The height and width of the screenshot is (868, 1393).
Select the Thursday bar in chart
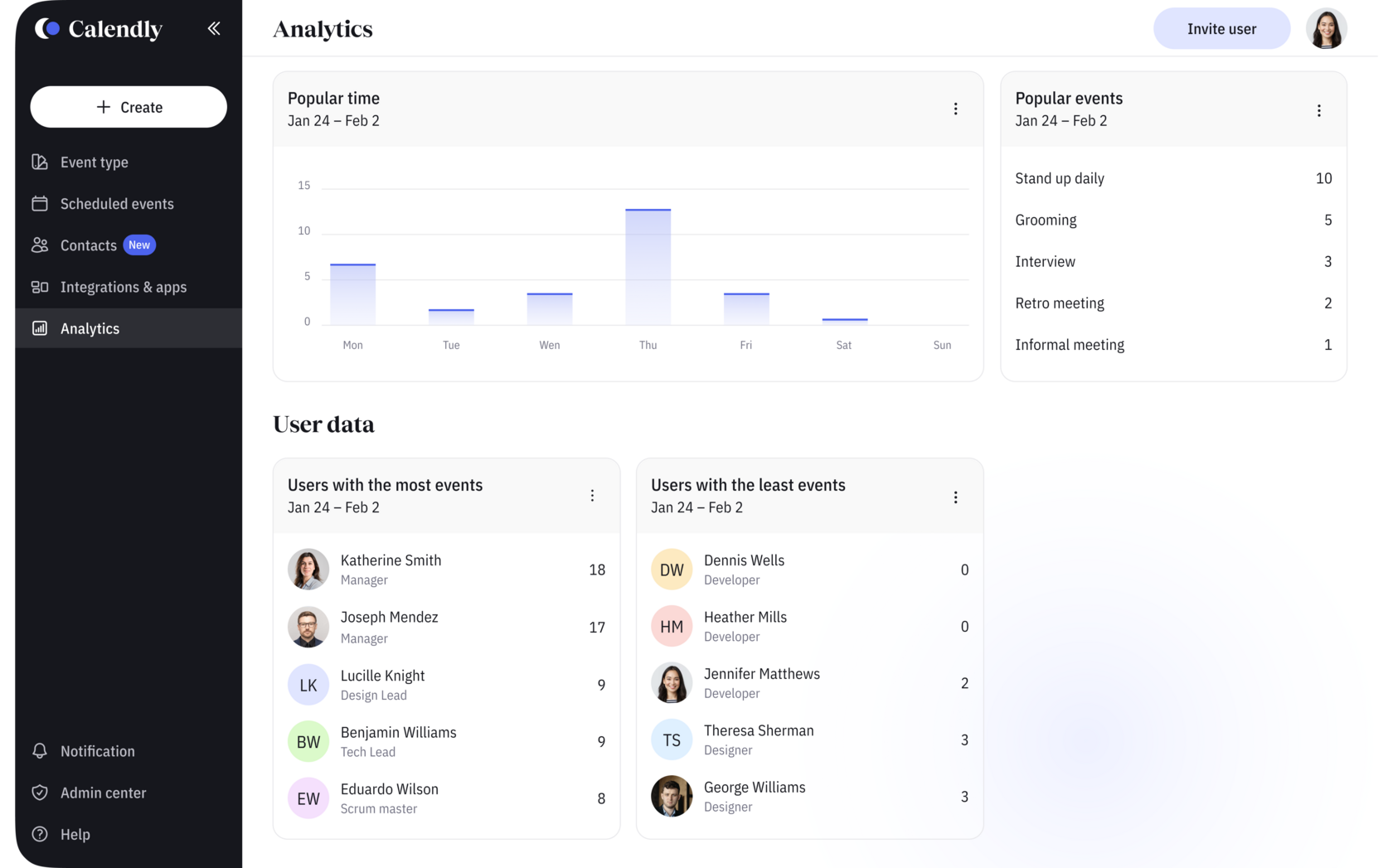648,266
